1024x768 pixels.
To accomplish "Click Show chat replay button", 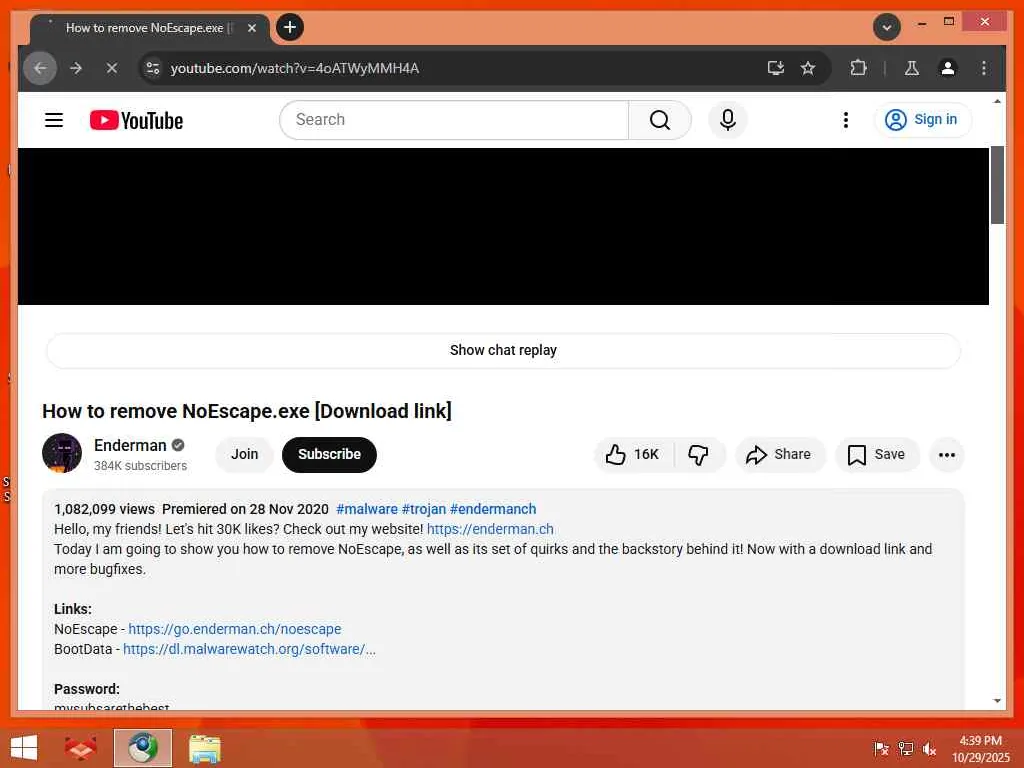I will click(x=503, y=350).
